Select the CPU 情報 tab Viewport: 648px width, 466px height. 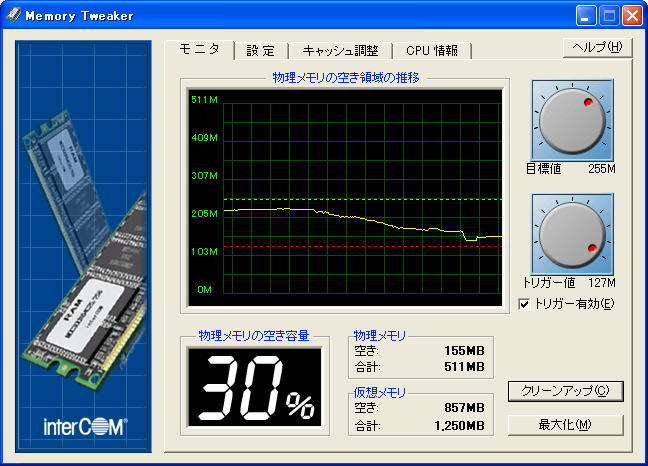432,51
